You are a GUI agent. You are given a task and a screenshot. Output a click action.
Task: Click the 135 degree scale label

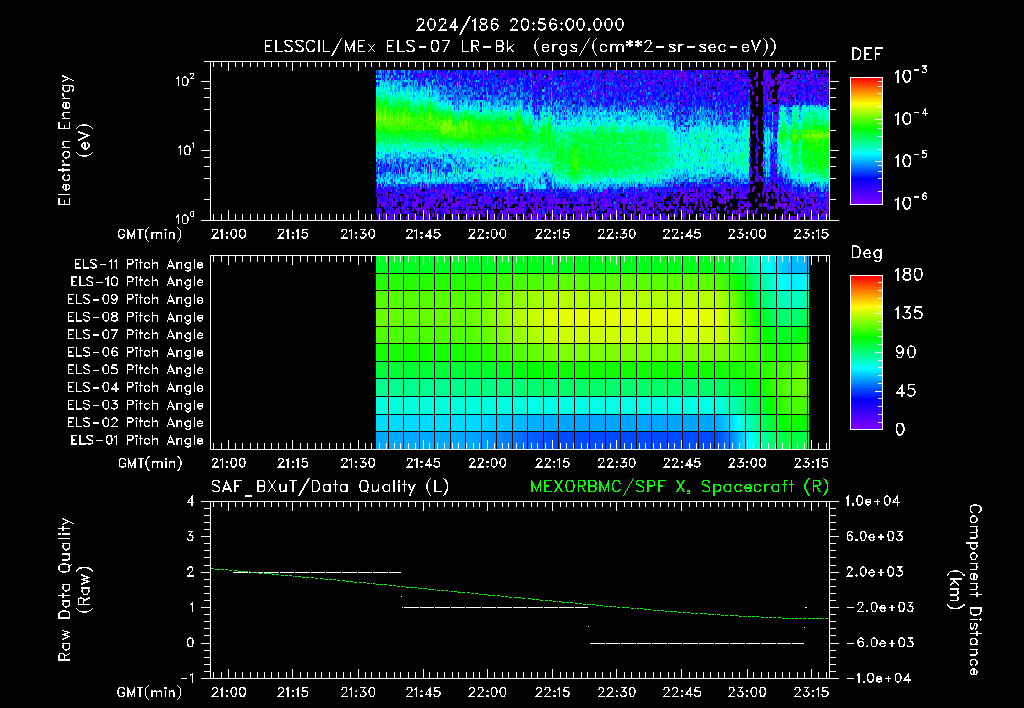(x=908, y=313)
